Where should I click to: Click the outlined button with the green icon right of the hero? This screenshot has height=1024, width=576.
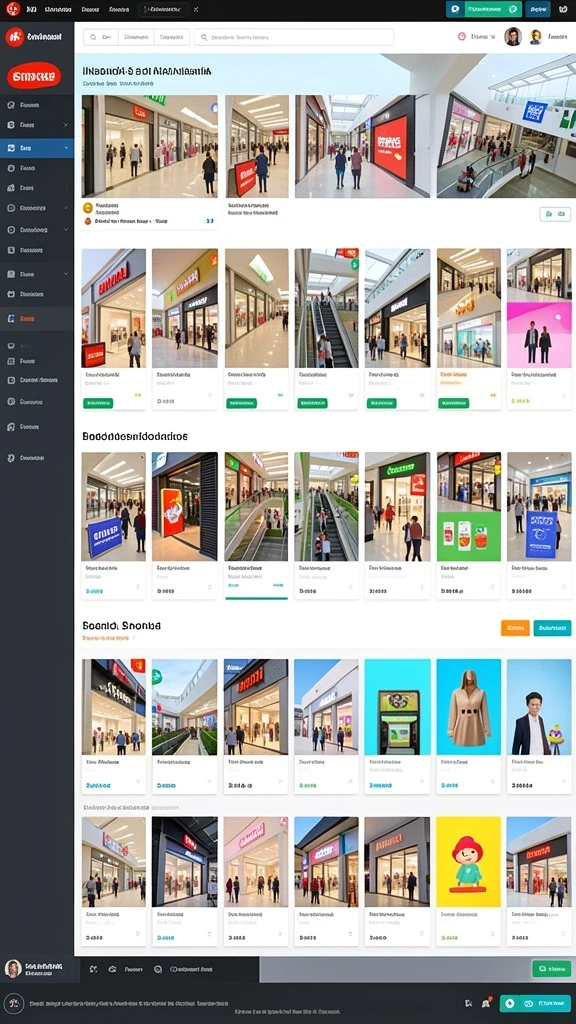(555, 214)
